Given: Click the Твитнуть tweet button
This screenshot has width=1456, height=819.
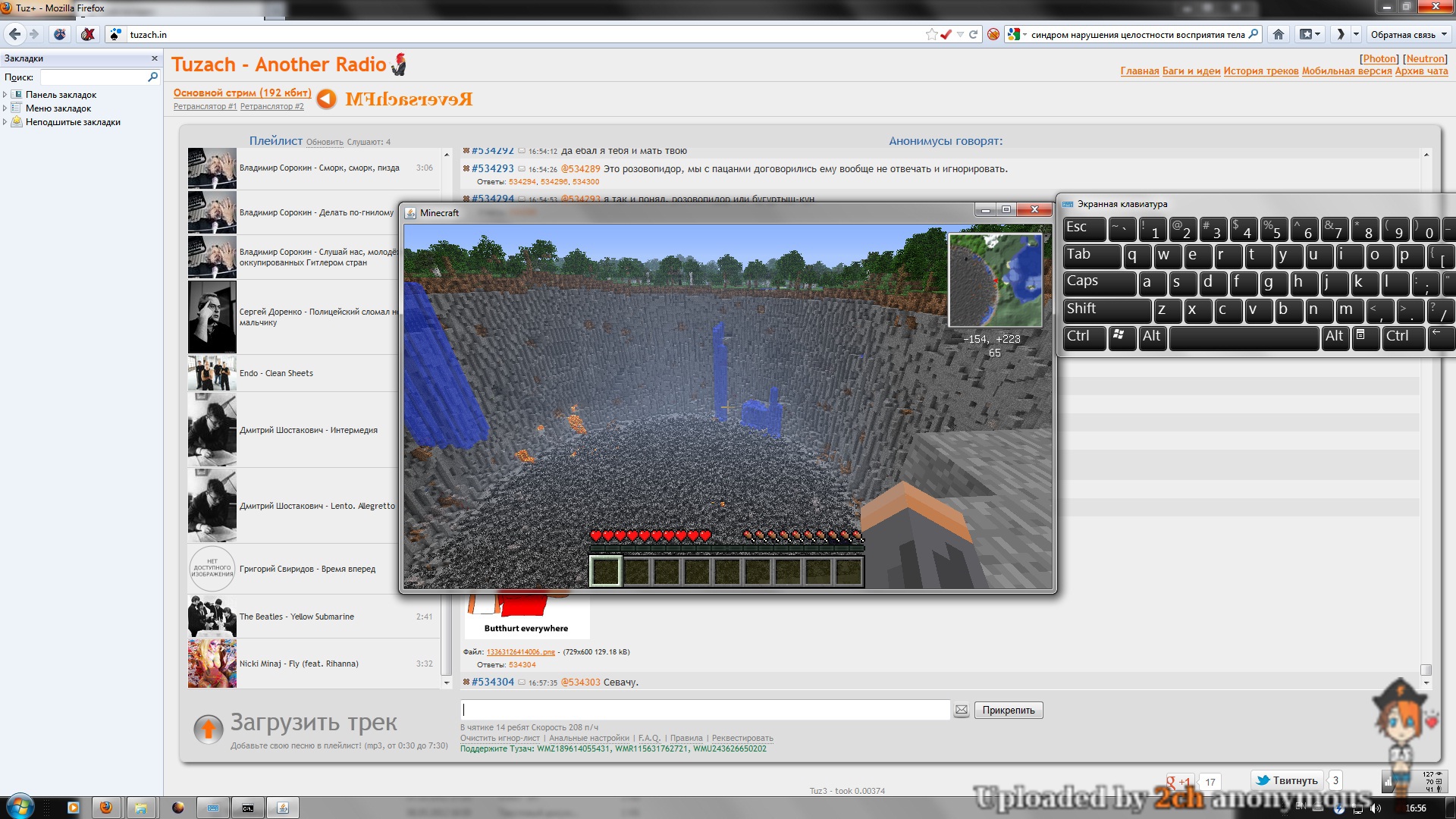Looking at the screenshot, I should (1287, 780).
